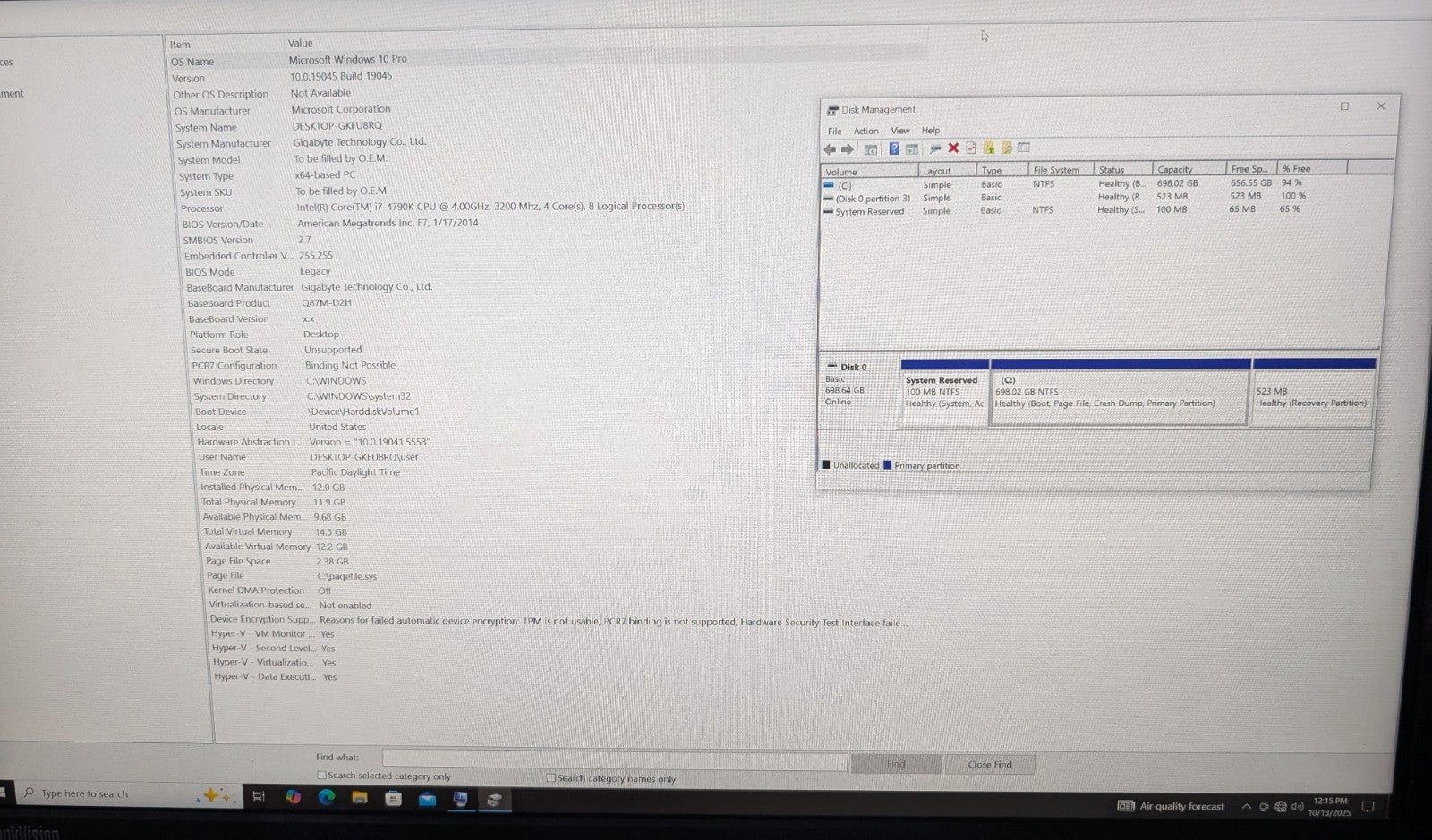Open the Action menu in Disk Management
This screenshot has width=1432, height=840.
coord(865,131)
